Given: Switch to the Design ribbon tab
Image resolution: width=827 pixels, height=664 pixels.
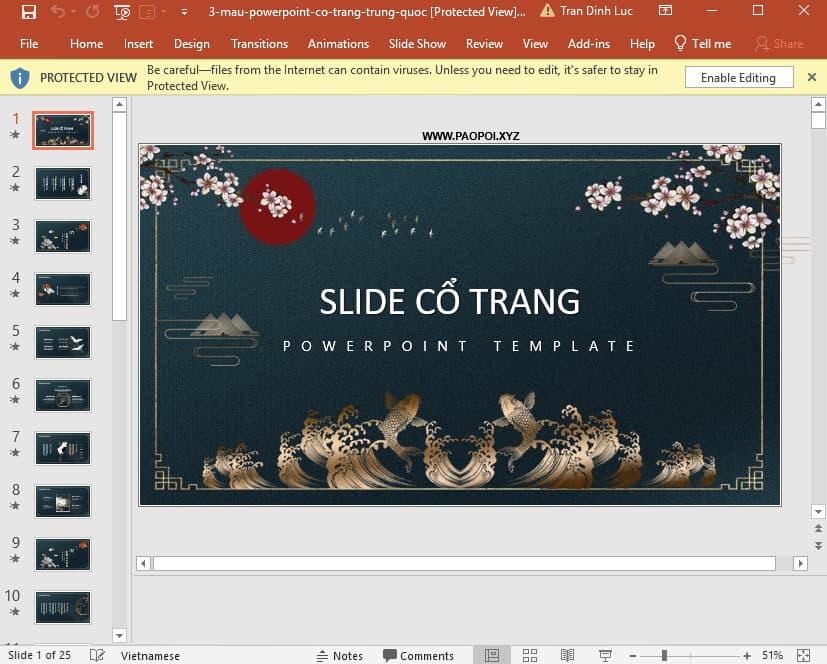Looking at the screenshot, I should tap(191, 43).
